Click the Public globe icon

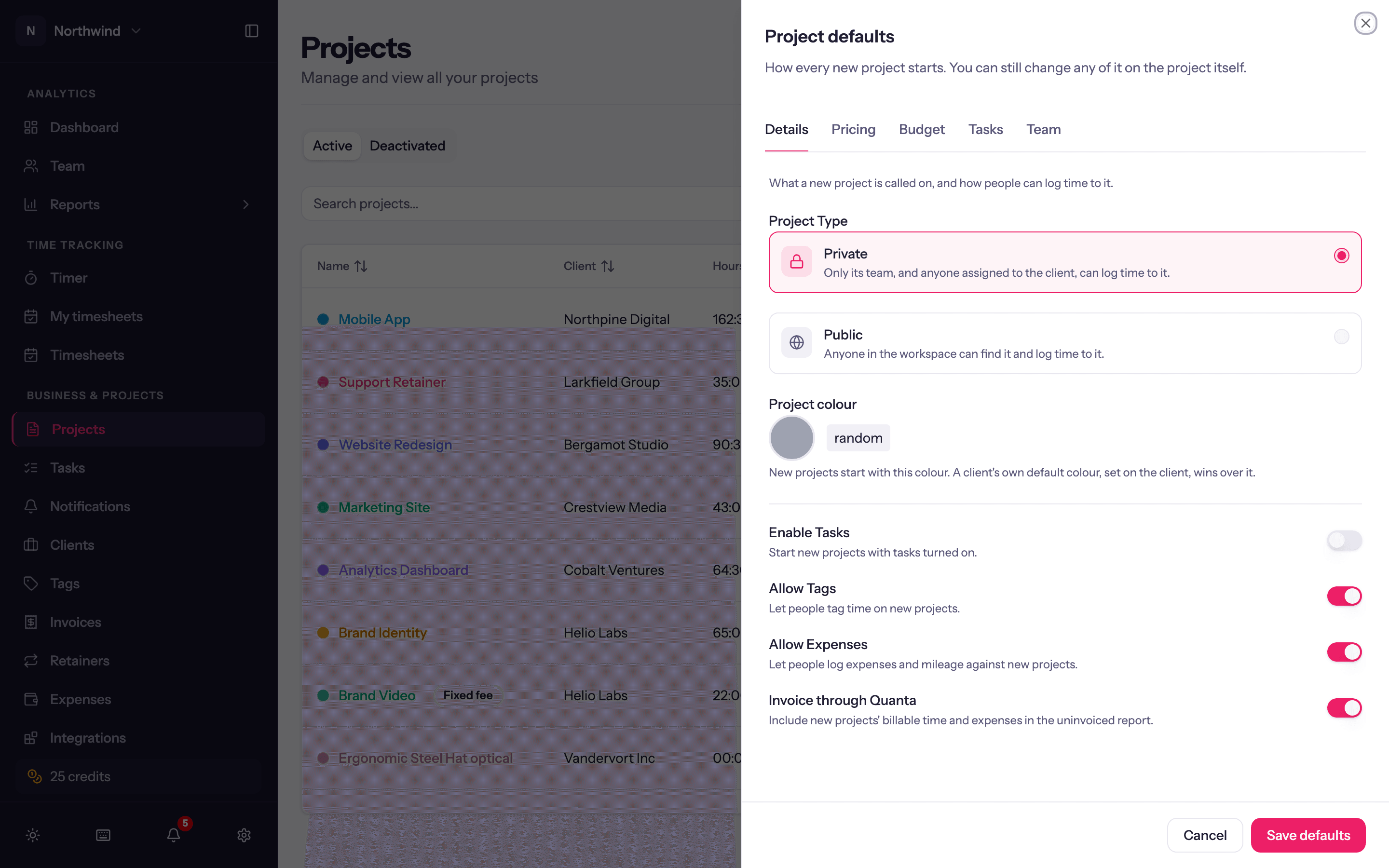[x=797, y=343]
